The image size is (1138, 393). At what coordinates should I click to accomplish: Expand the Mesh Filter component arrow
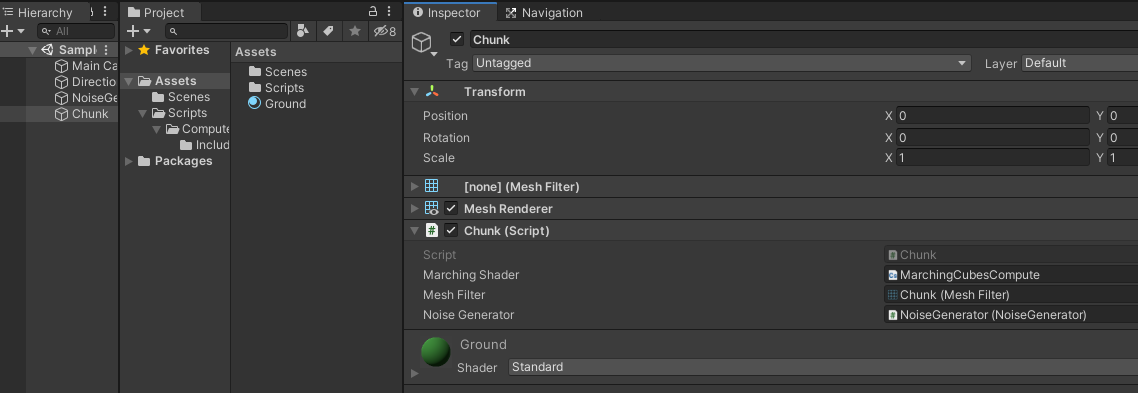click(x=414, y=187)
